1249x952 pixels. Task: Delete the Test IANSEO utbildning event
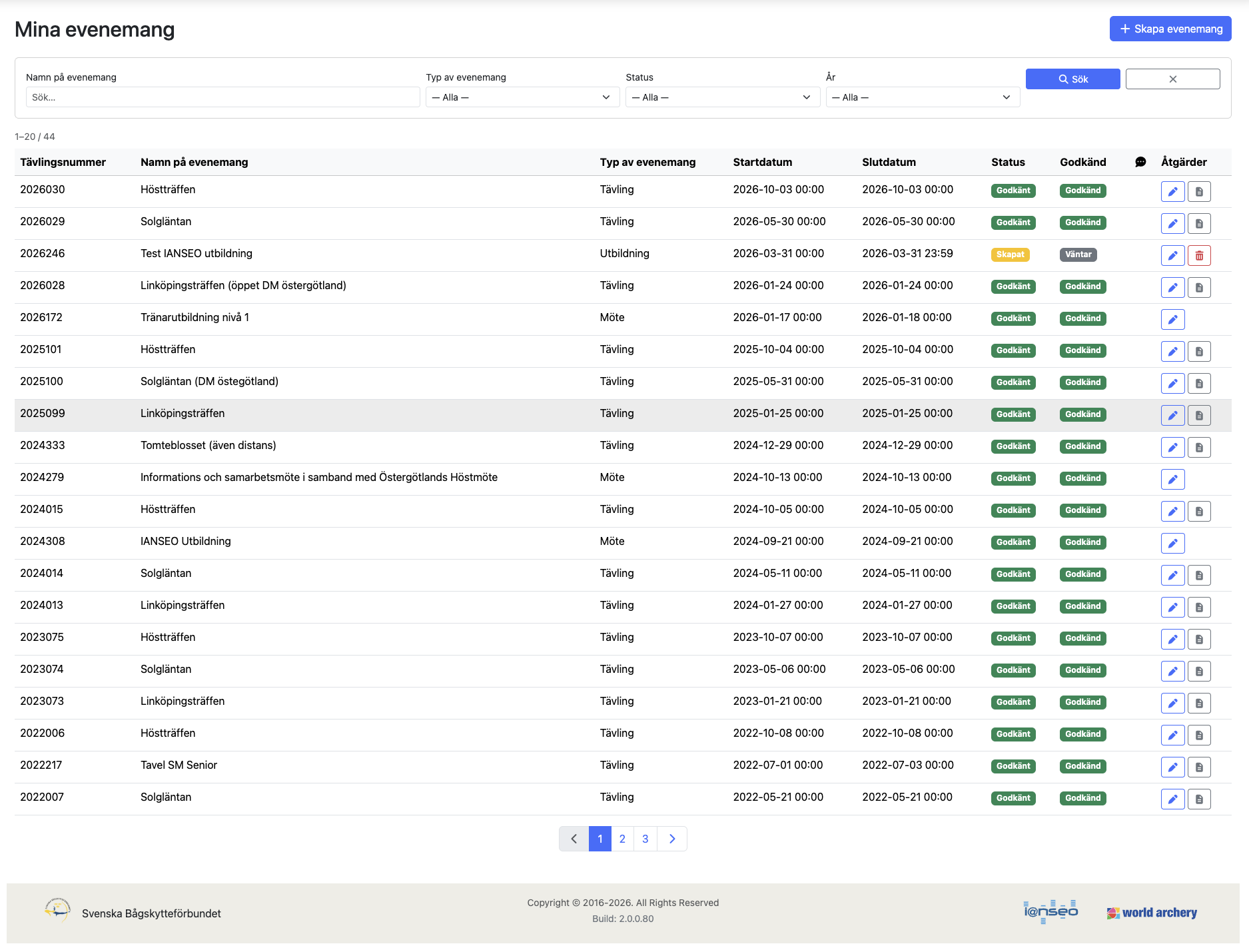1198,255
